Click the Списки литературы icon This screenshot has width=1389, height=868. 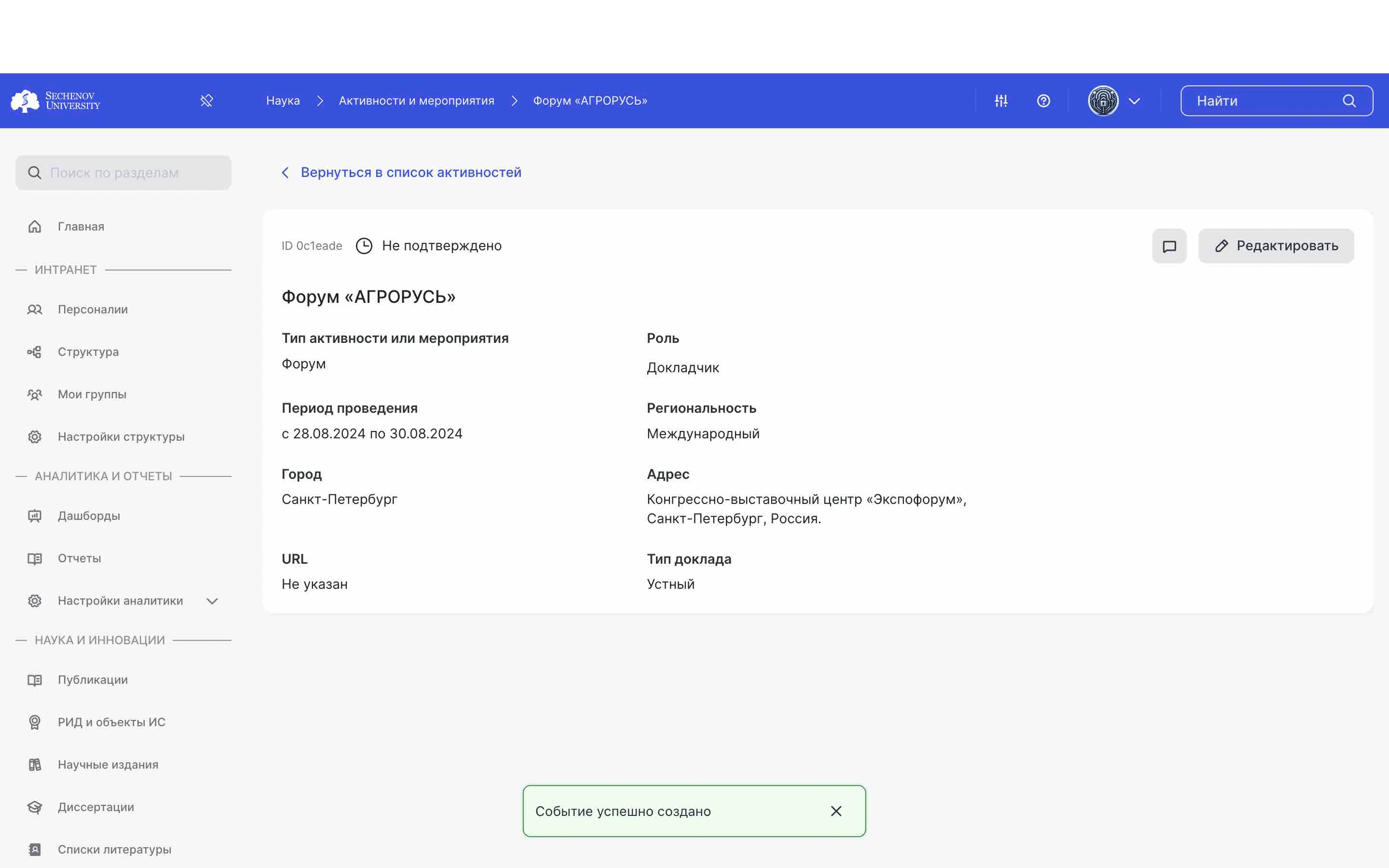(x=34, y=850)
